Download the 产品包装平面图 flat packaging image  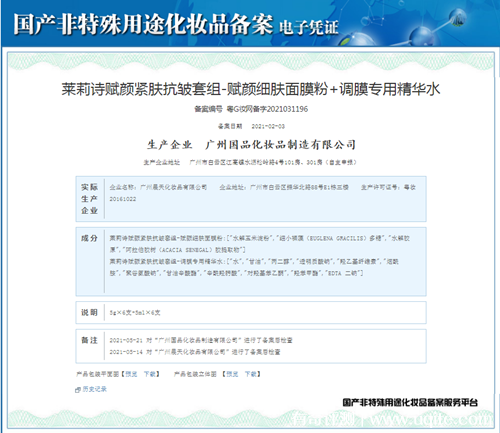click(149, 374)
